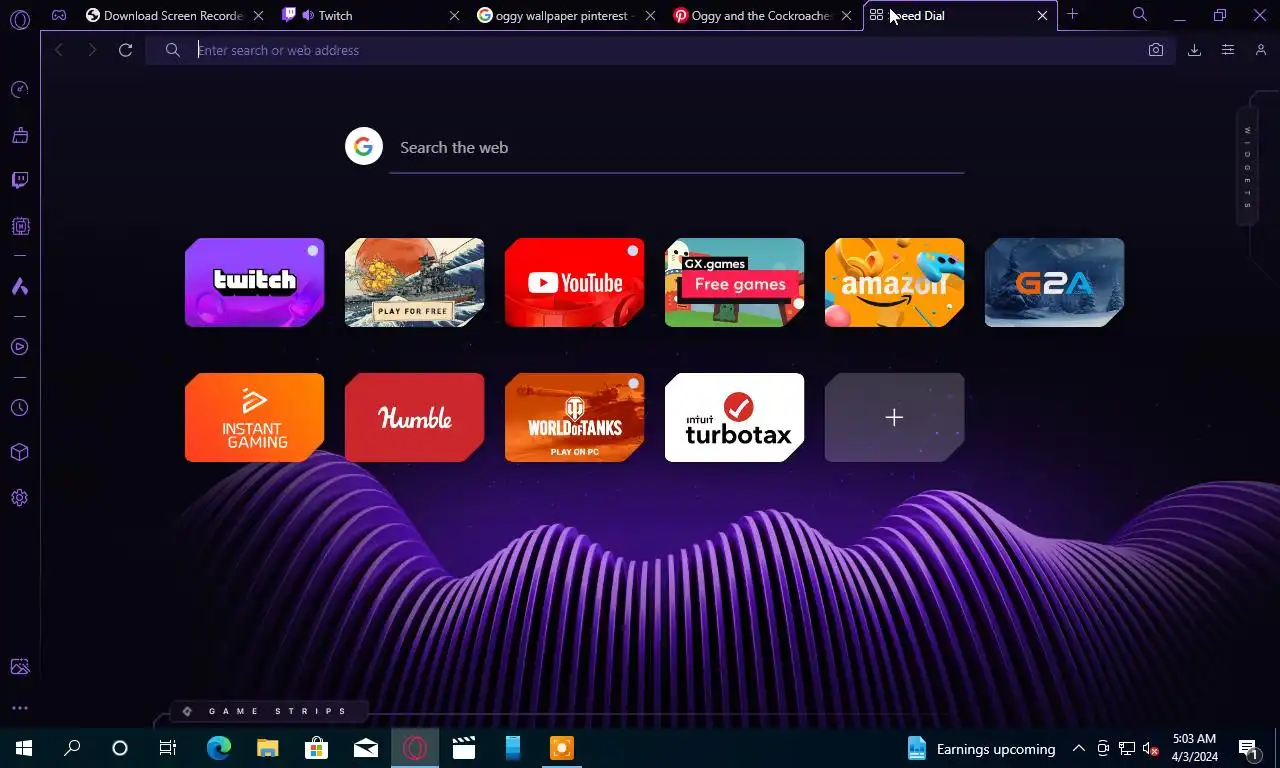Open Extensions cube icon in sidebar

tap(19, 452)
